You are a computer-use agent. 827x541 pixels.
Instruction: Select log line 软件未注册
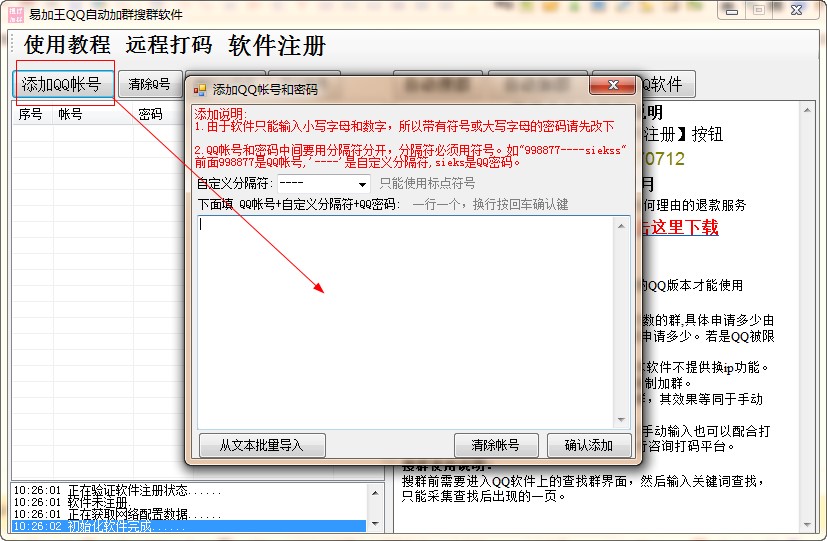pyautogui.click(x=189, y=502)
